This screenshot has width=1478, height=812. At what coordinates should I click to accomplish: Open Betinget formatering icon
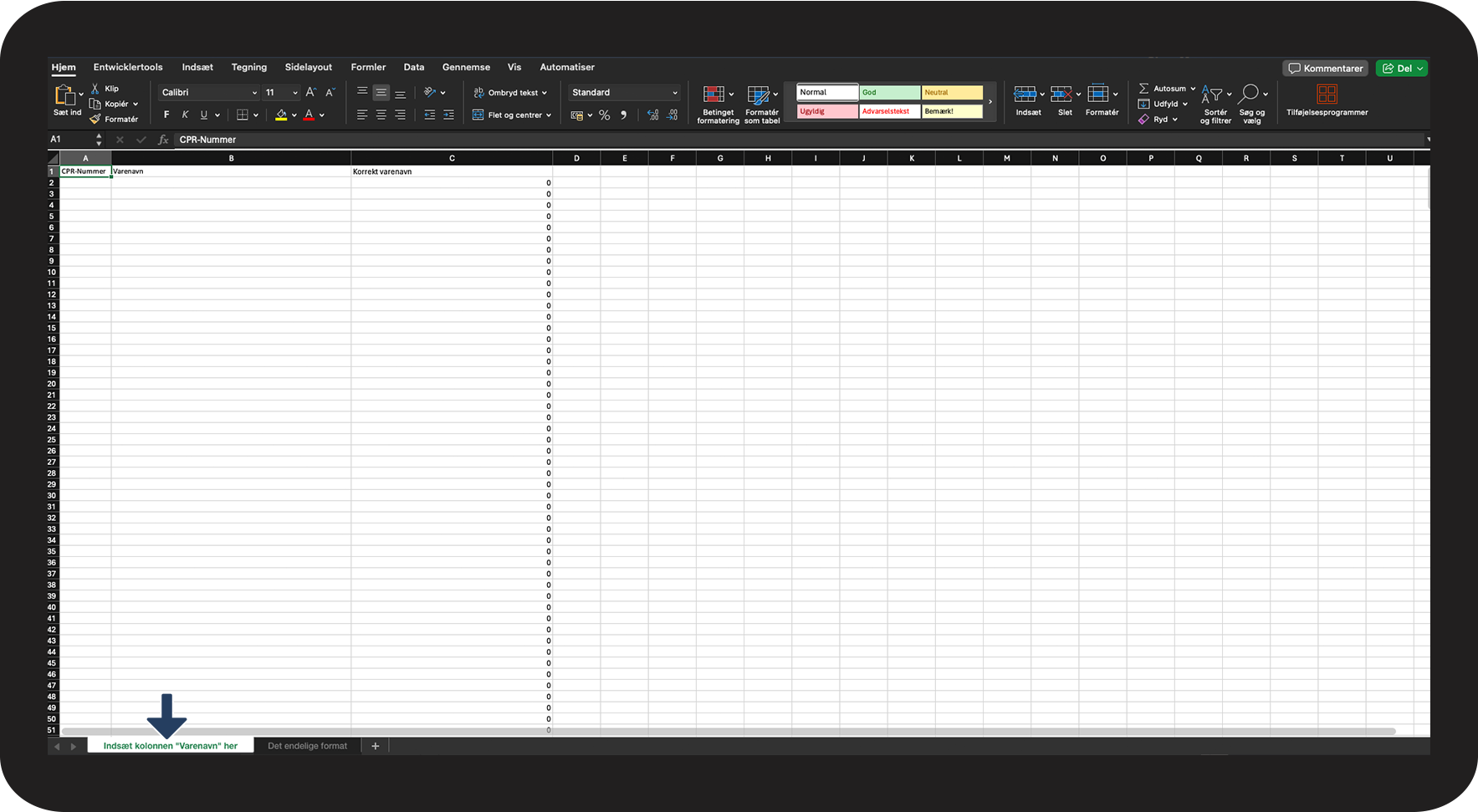(713, 94)
